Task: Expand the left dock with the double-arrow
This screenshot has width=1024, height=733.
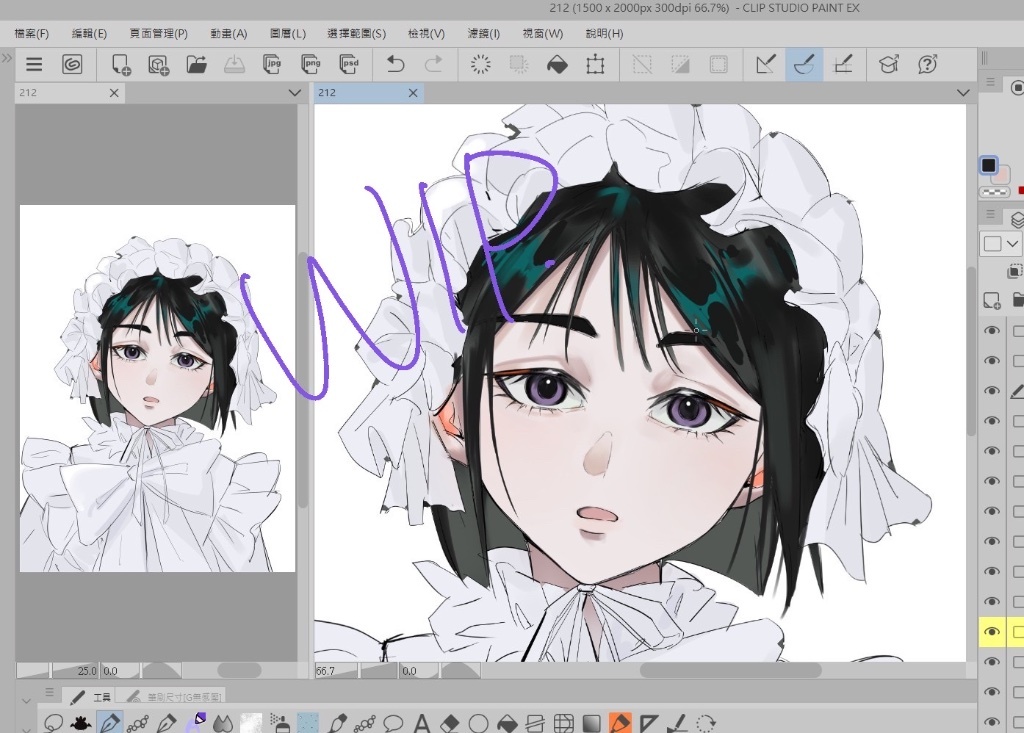Action: click(x=7, y=58)
